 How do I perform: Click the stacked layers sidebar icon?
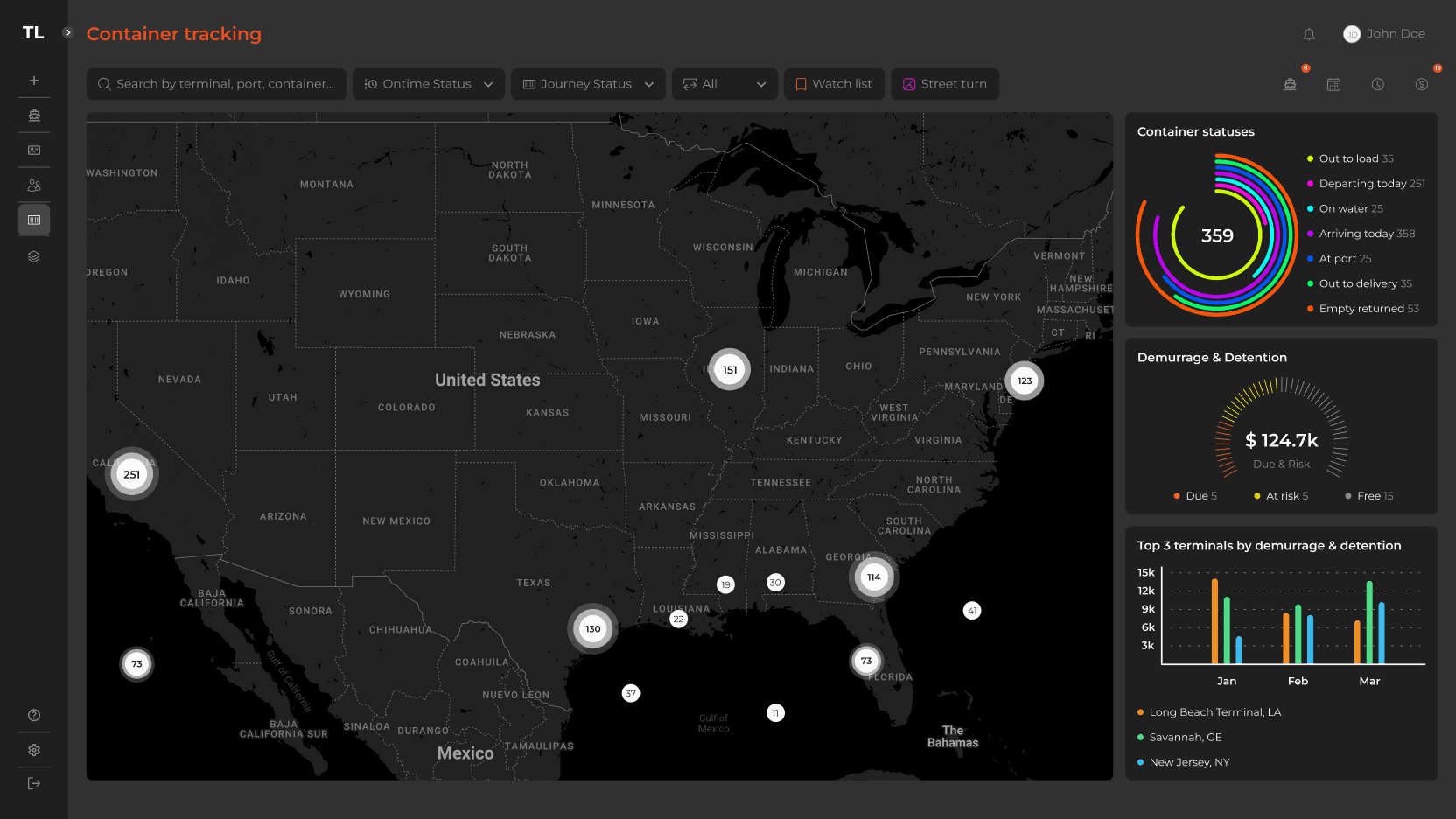coord(34,256)
